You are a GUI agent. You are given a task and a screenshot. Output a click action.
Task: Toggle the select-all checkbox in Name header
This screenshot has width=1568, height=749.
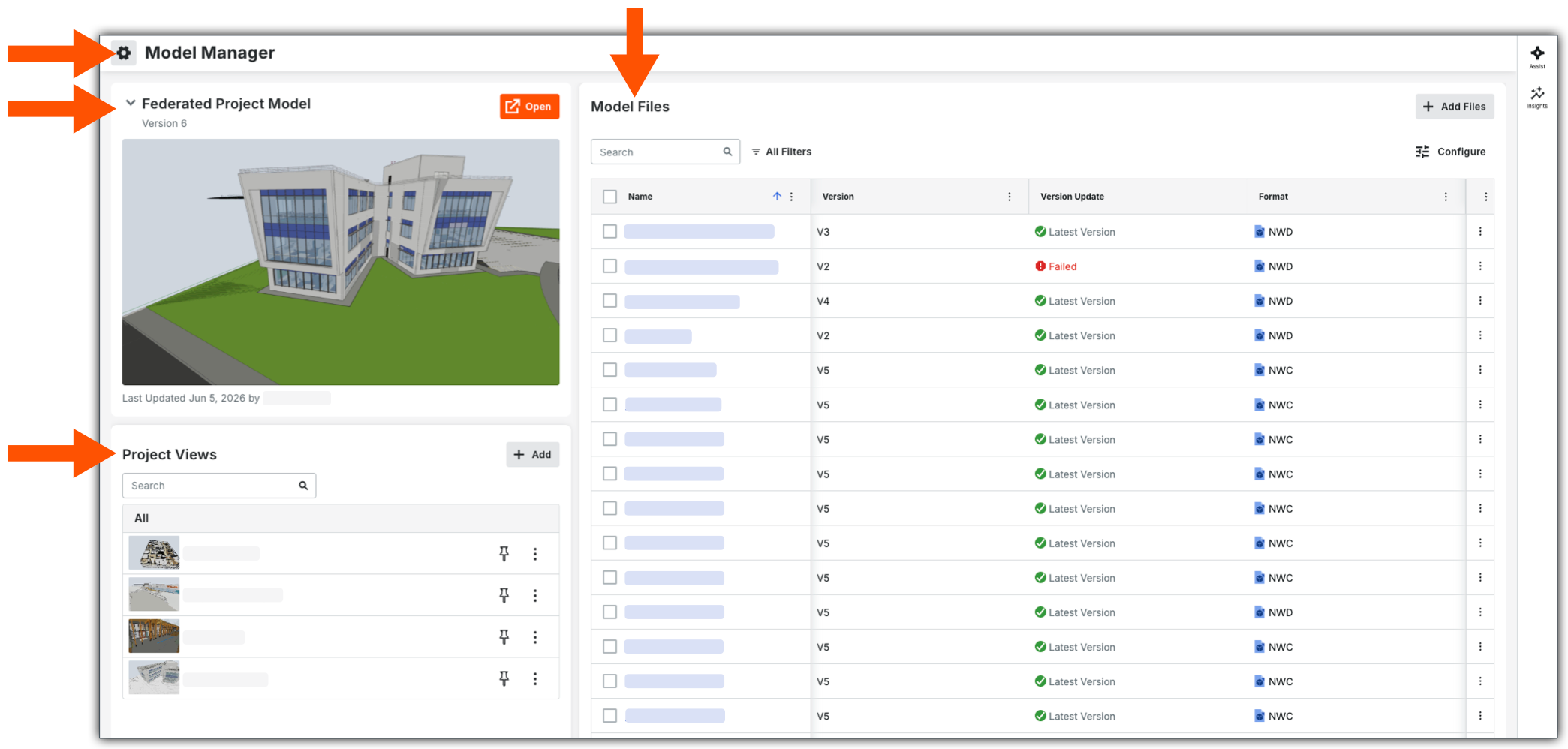click(x=609, y=197)
